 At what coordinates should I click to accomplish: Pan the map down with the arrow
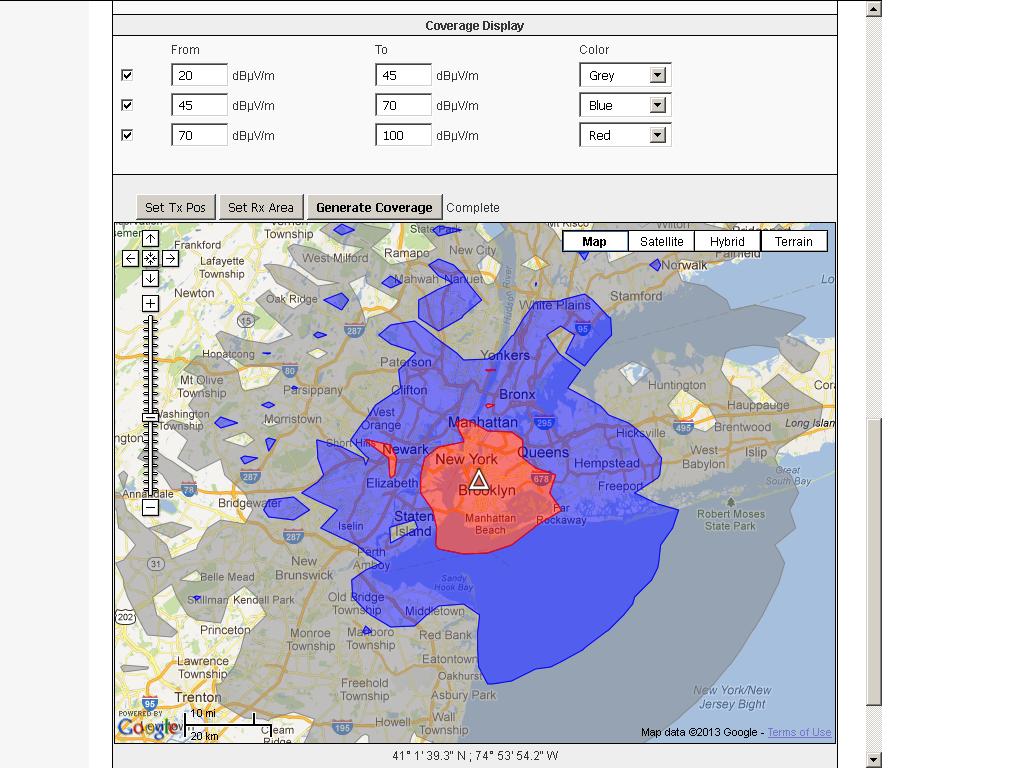150,279
